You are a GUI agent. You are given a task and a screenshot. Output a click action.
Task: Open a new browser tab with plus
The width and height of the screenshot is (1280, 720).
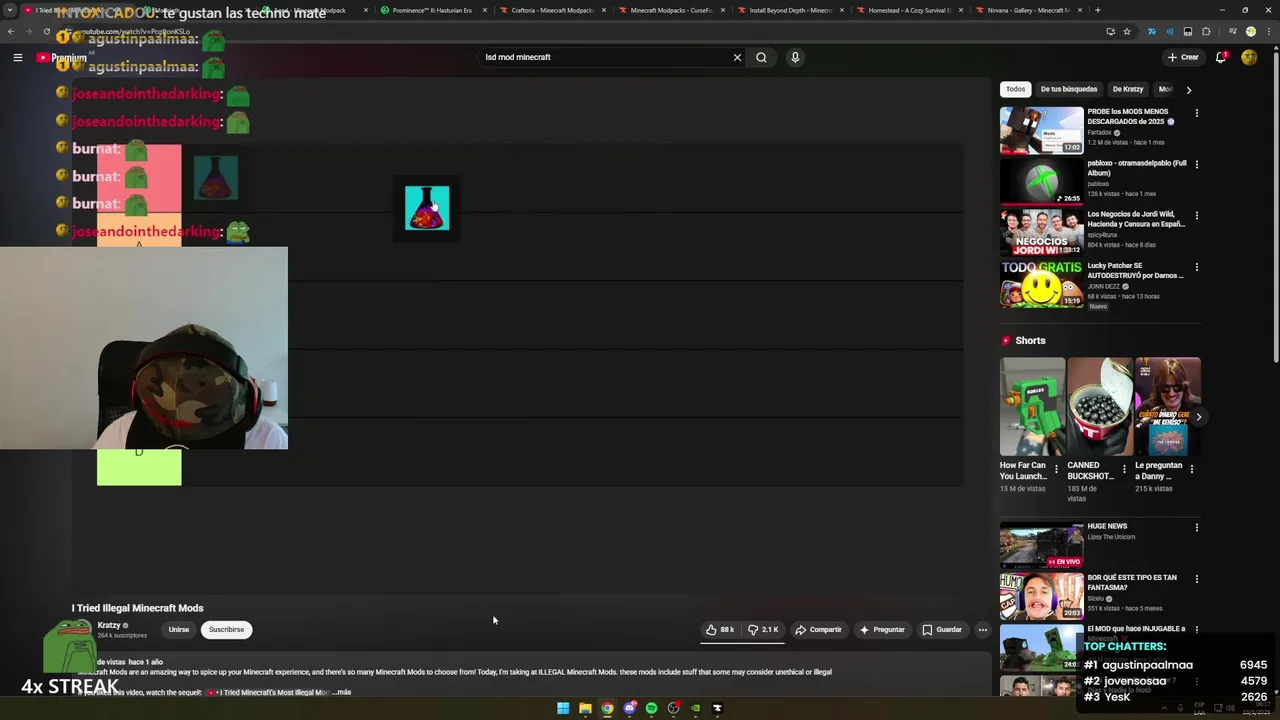tap(1097, 10)
